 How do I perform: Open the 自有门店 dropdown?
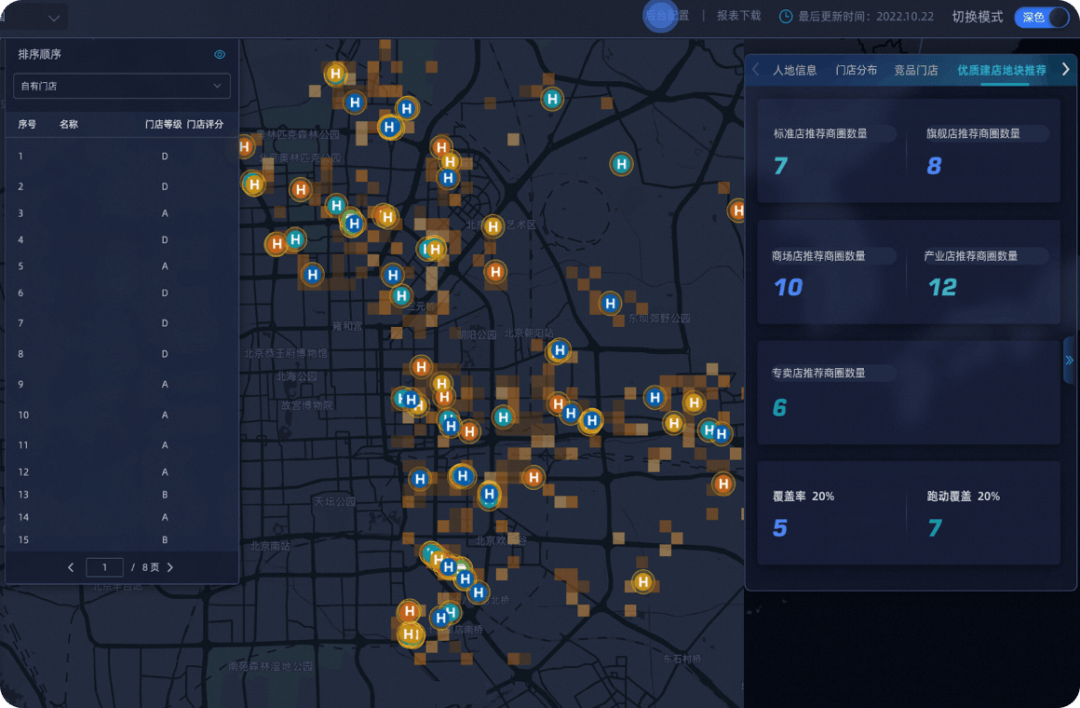[122, 86]
